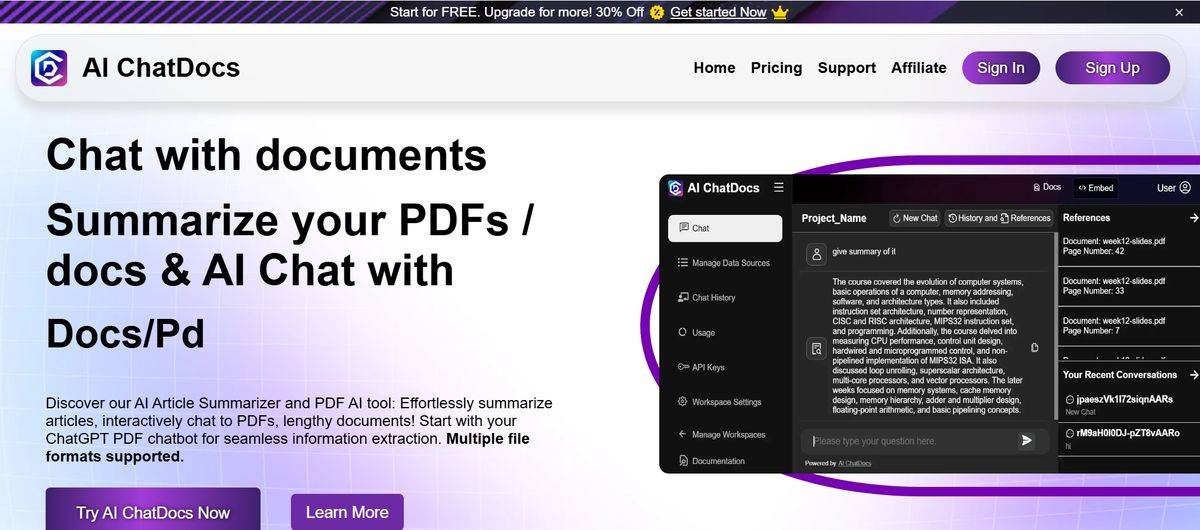The width and height of the screenshot is (1200, 530).
Task: Click the 'Chat with documents' heading
Action: [x=266, y=155]
